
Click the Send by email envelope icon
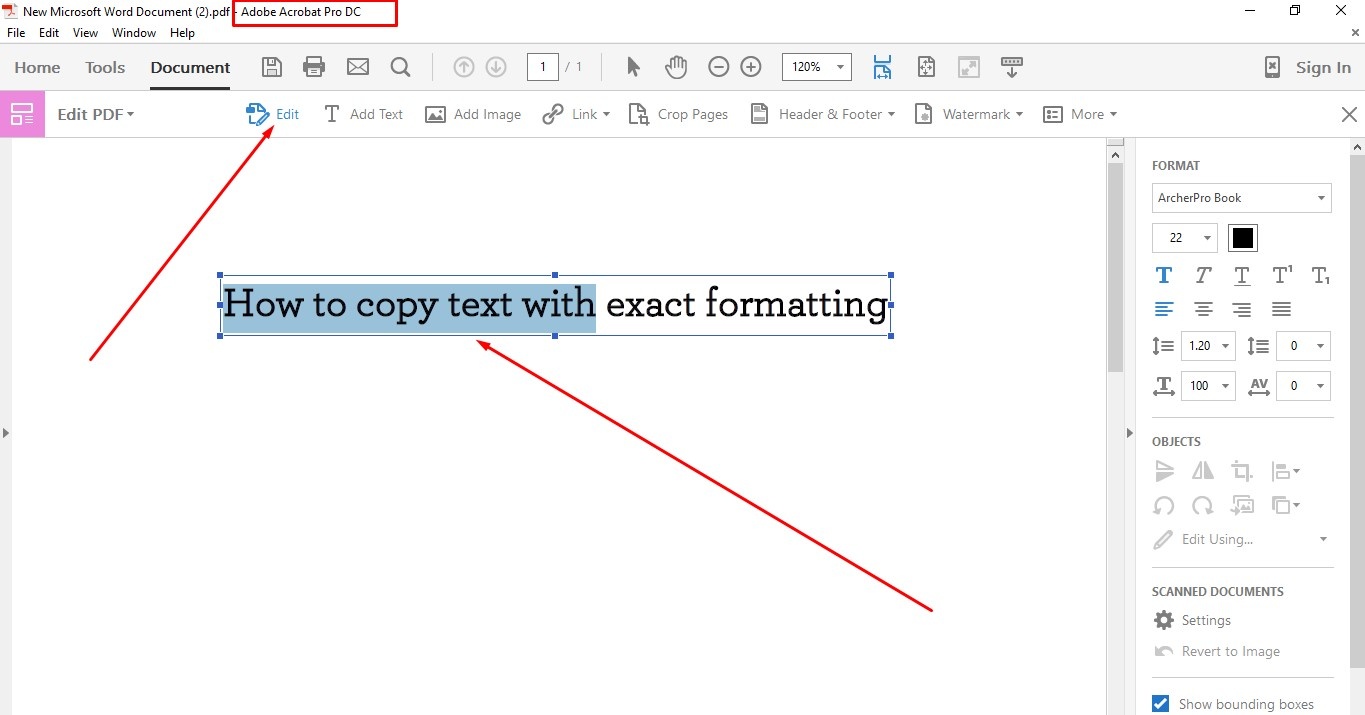coord(358,67)
